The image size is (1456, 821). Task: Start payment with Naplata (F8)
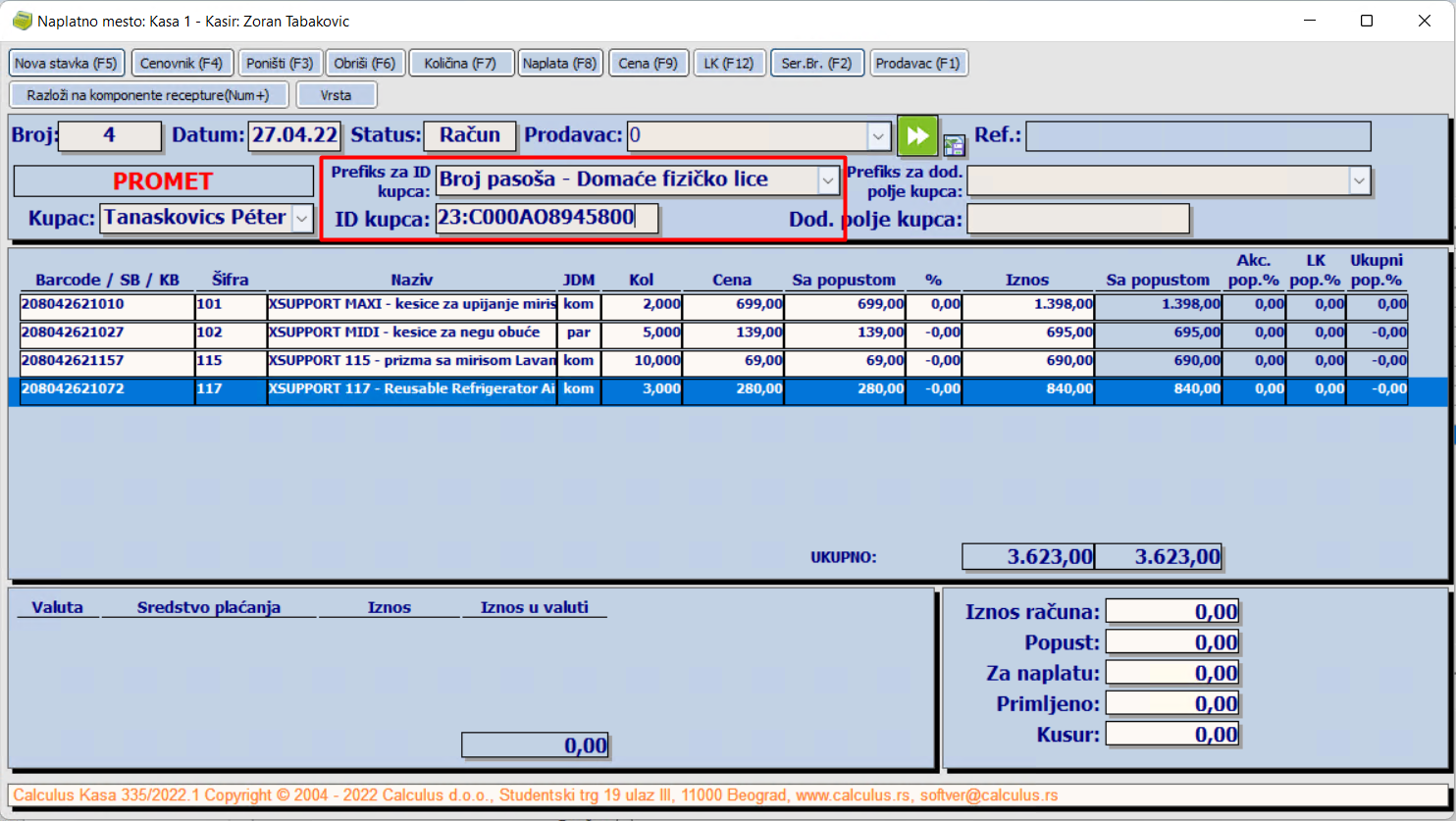(x=559, y=63)
